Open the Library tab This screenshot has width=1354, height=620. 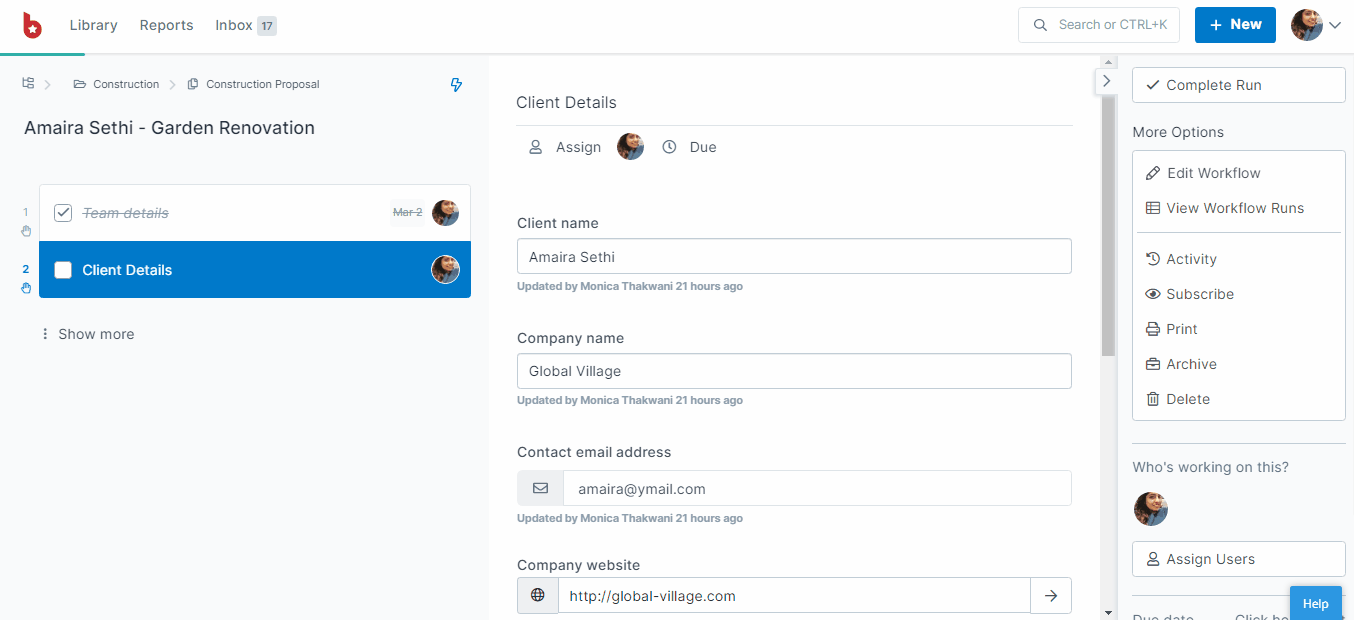(x=93, y=25)
